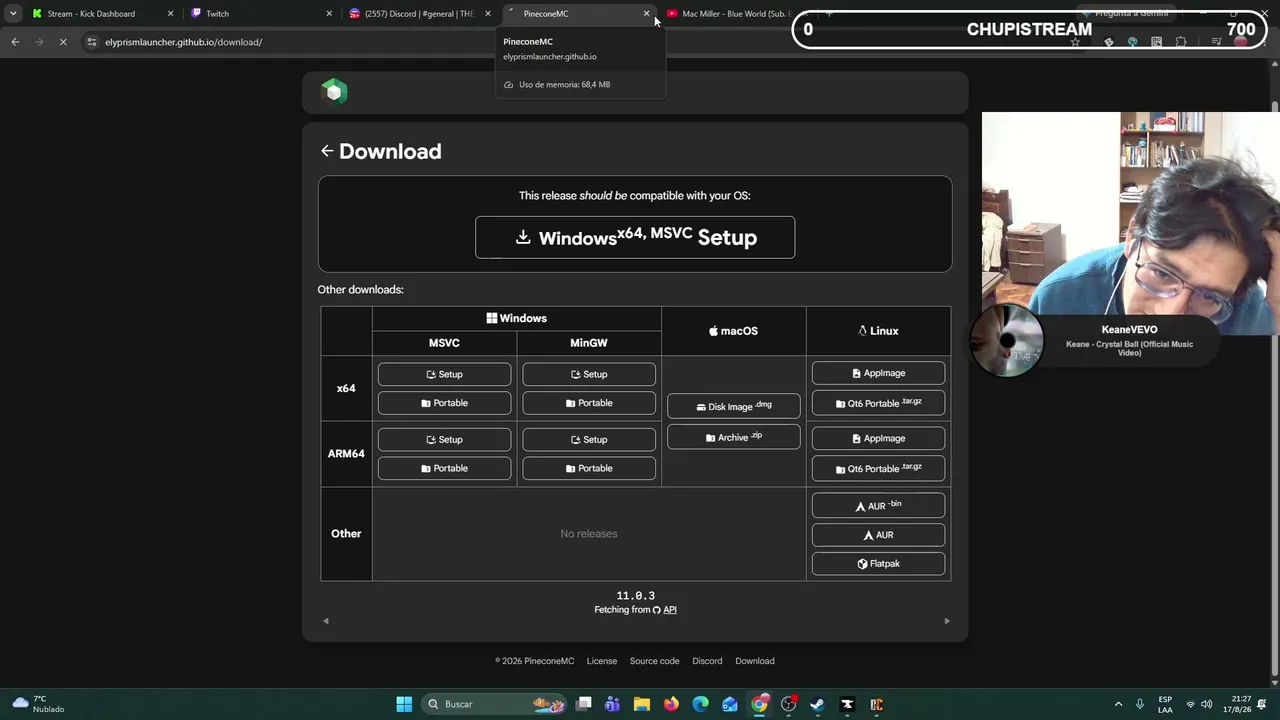Open the Discord footer link
1280x720 pixels.
[x=707, y=661]
